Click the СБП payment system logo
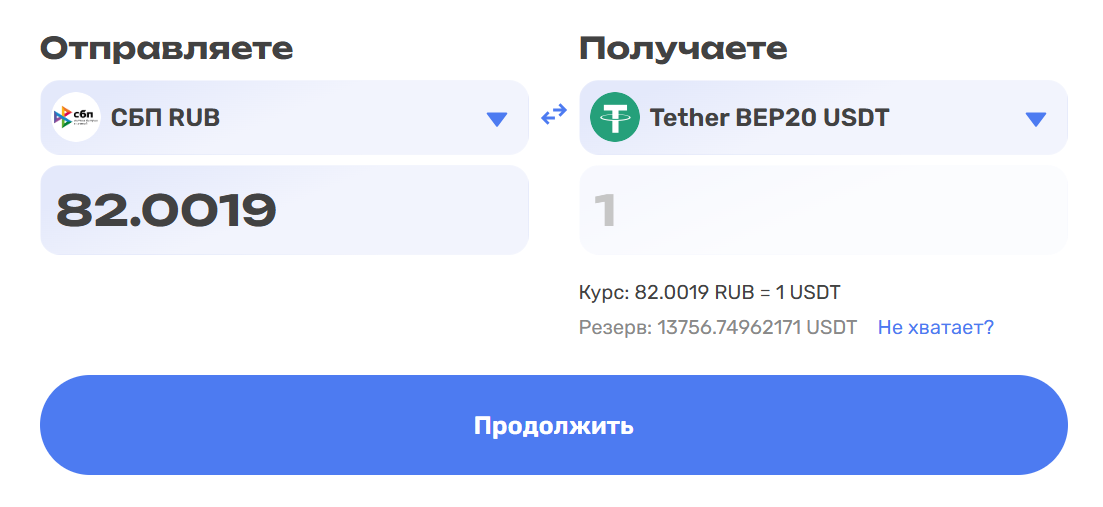 click(x=76, y=117)
